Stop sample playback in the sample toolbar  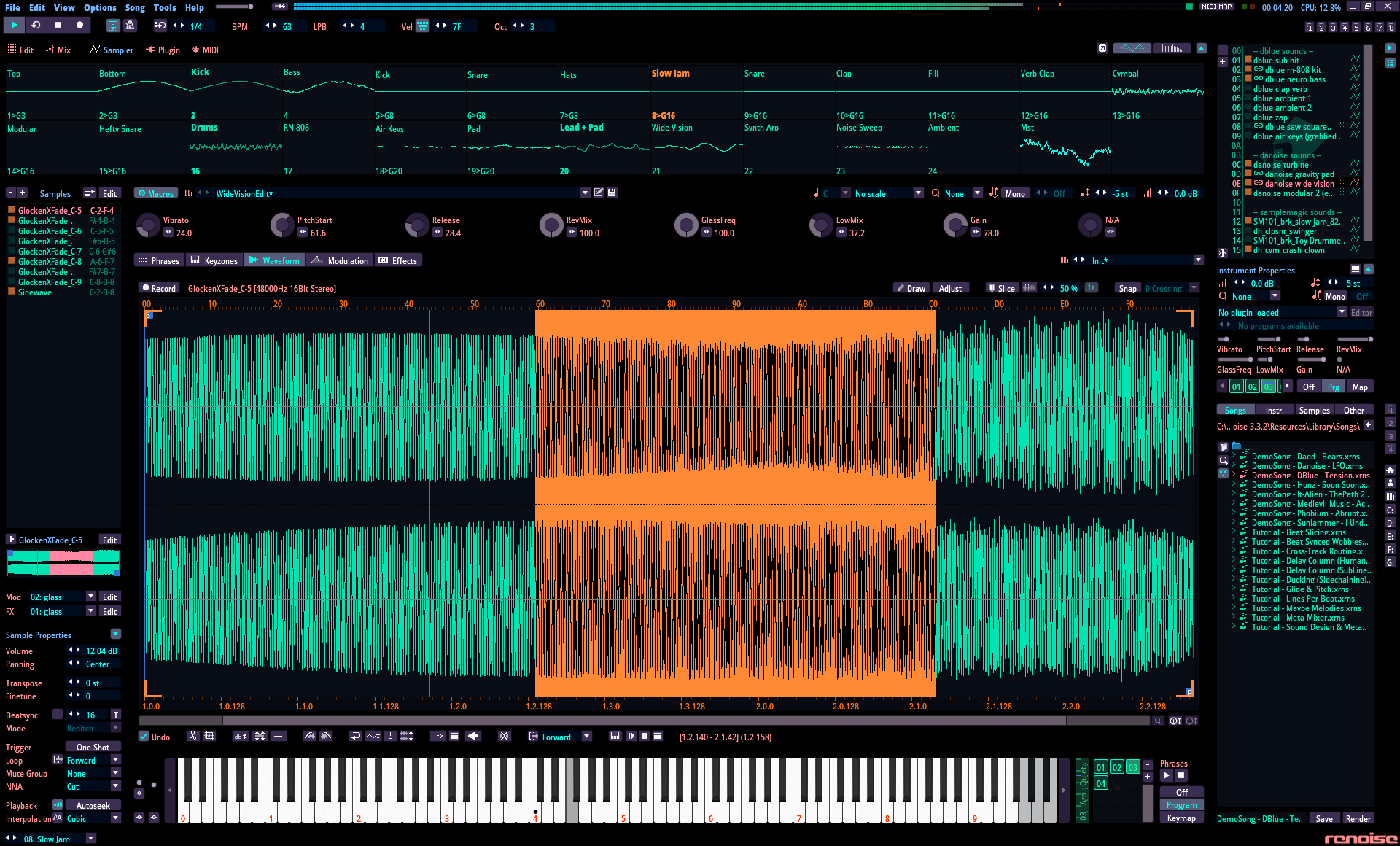(645, 737)
